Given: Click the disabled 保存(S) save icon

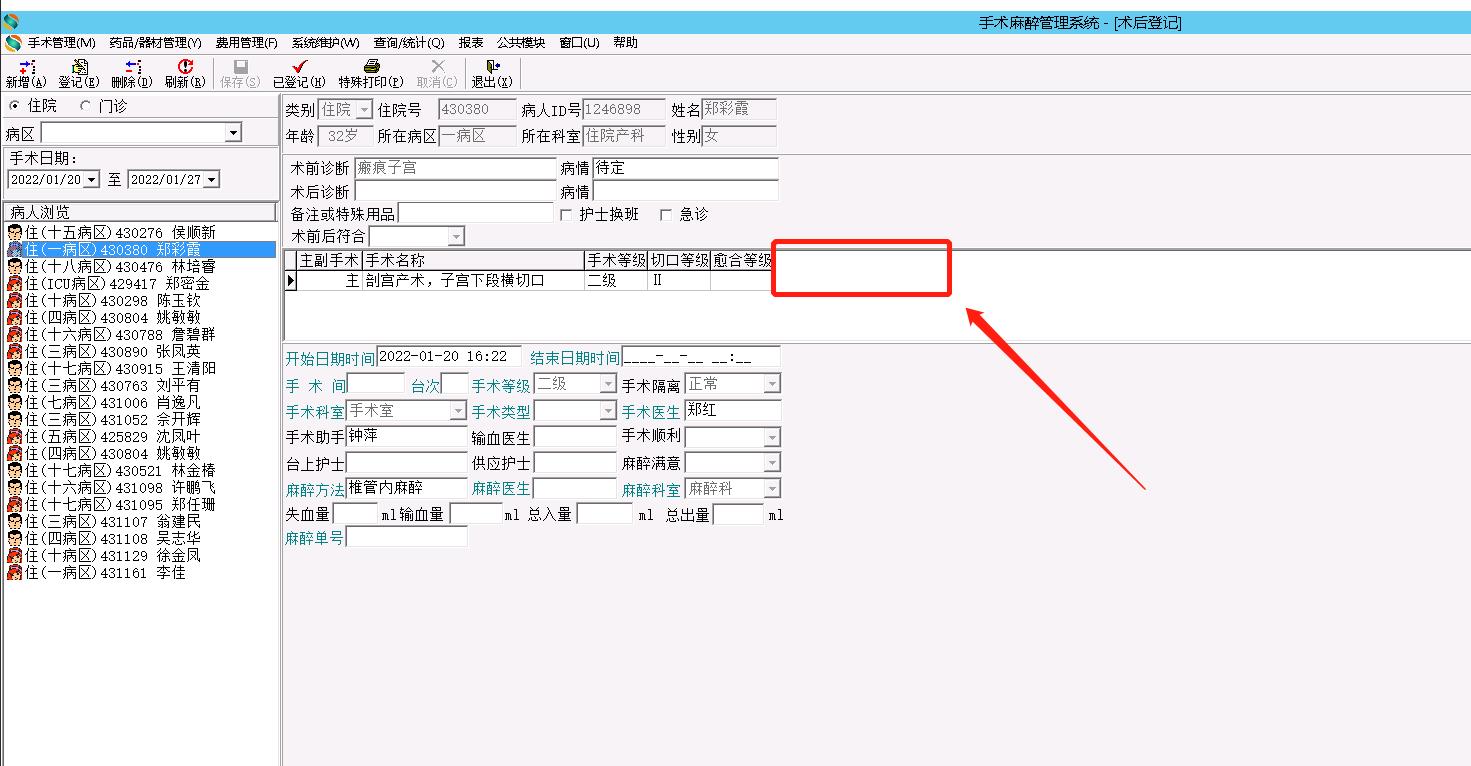Looking at the screenshot, I should tap(239, 73).
